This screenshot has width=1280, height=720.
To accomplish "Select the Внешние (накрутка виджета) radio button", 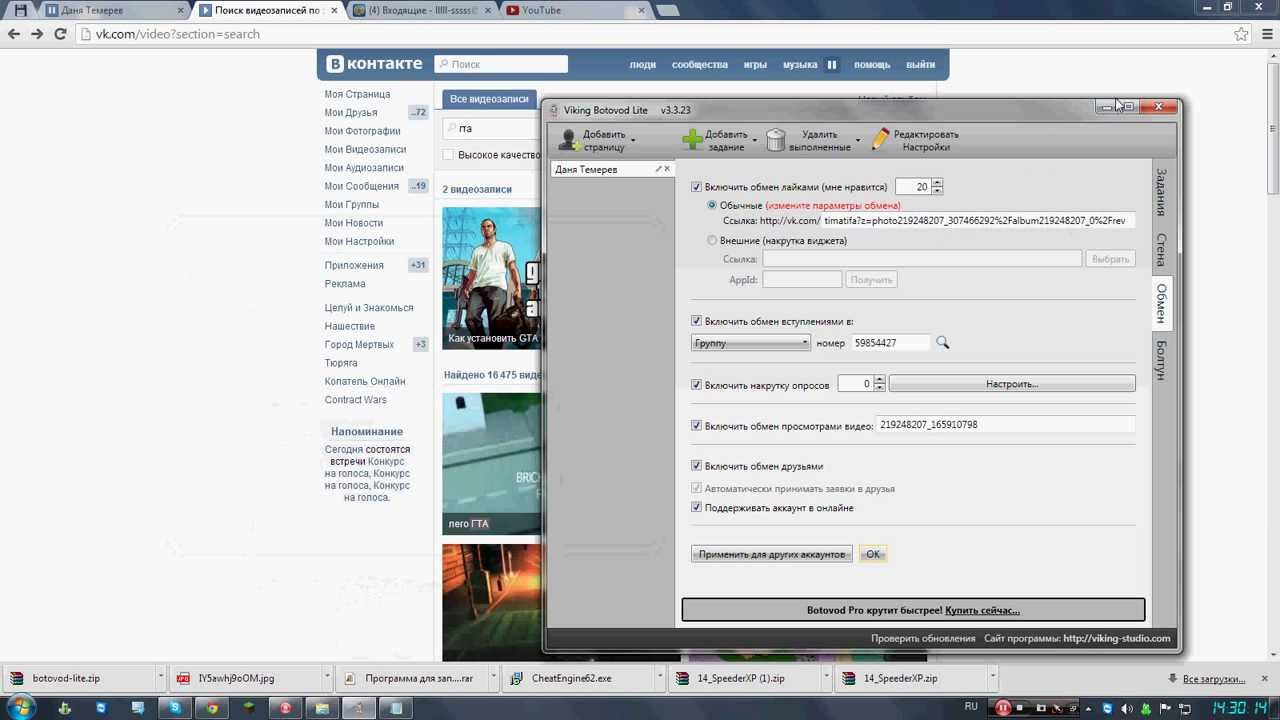I will tap(712, 240).
